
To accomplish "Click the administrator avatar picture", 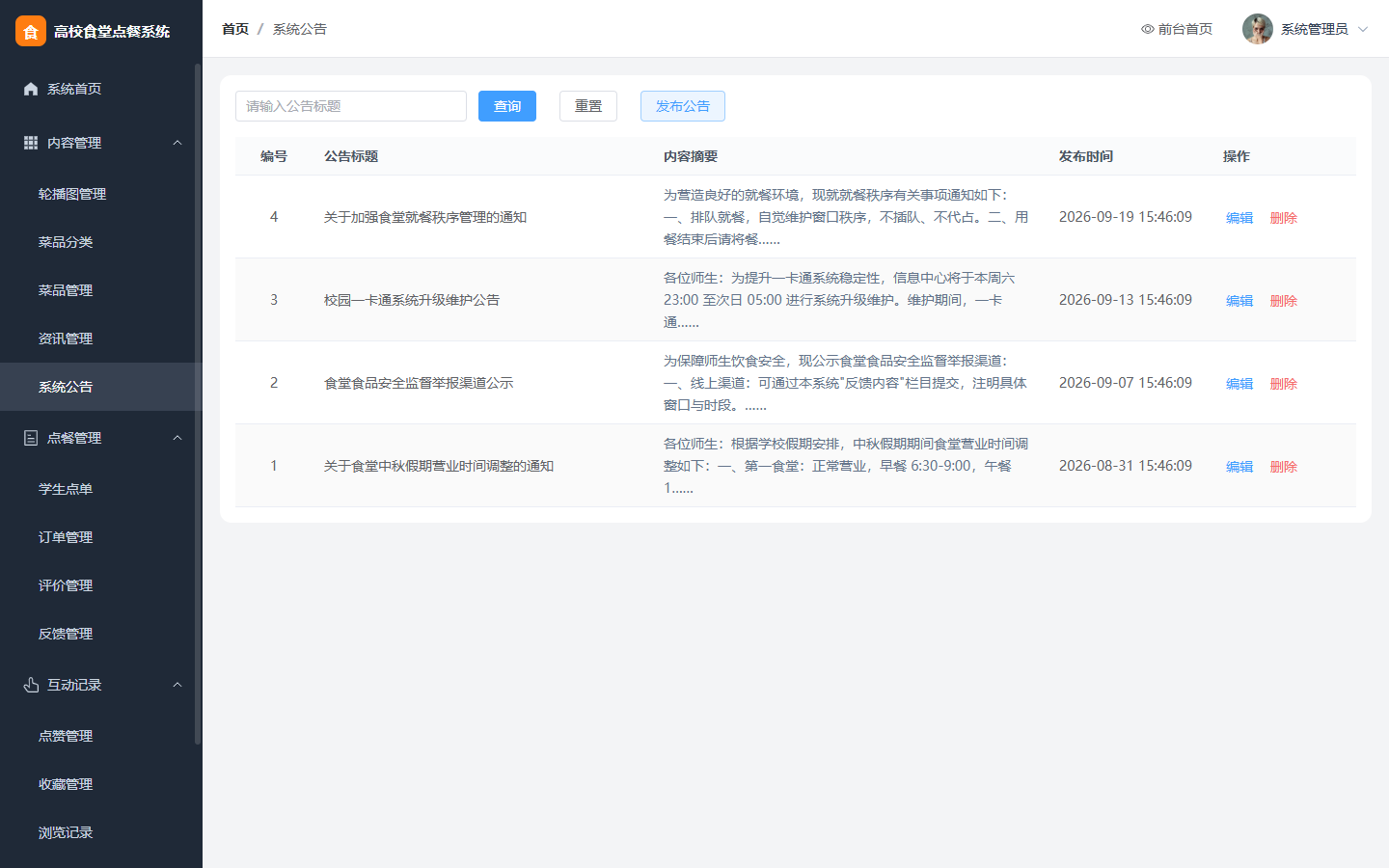I will click(x=1258, y=29).
